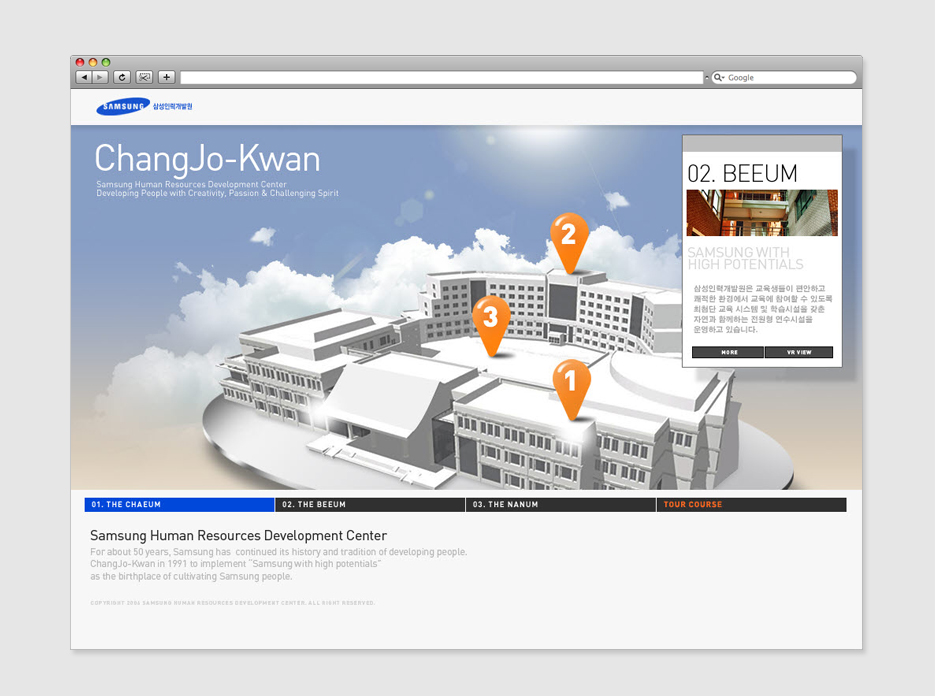Image resolution: width=935 pixels, height=696 pixels.
Task: Click 'Developing People with Creativity, Passion' tagline
Action: click(218, 193)
